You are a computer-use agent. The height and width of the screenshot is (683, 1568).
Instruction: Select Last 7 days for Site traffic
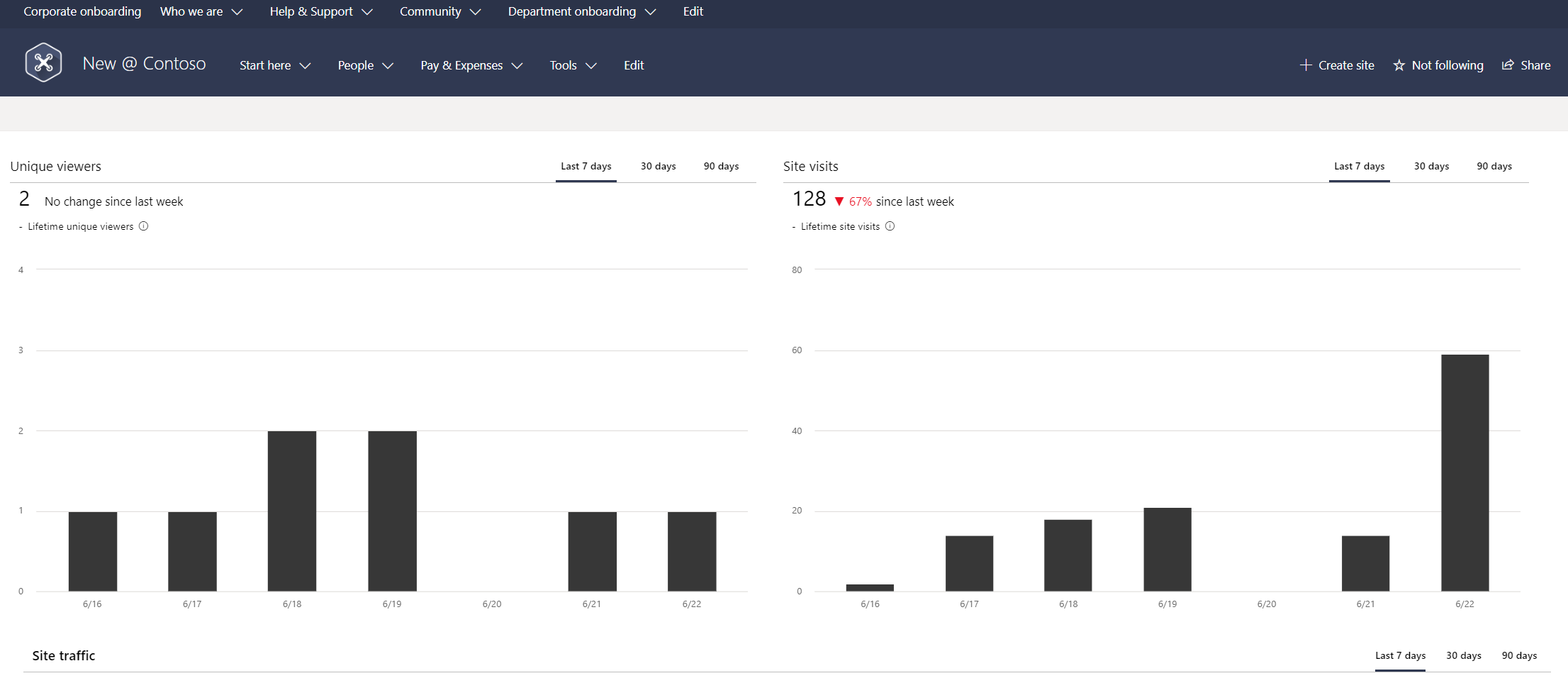[x=1401, y=655]
